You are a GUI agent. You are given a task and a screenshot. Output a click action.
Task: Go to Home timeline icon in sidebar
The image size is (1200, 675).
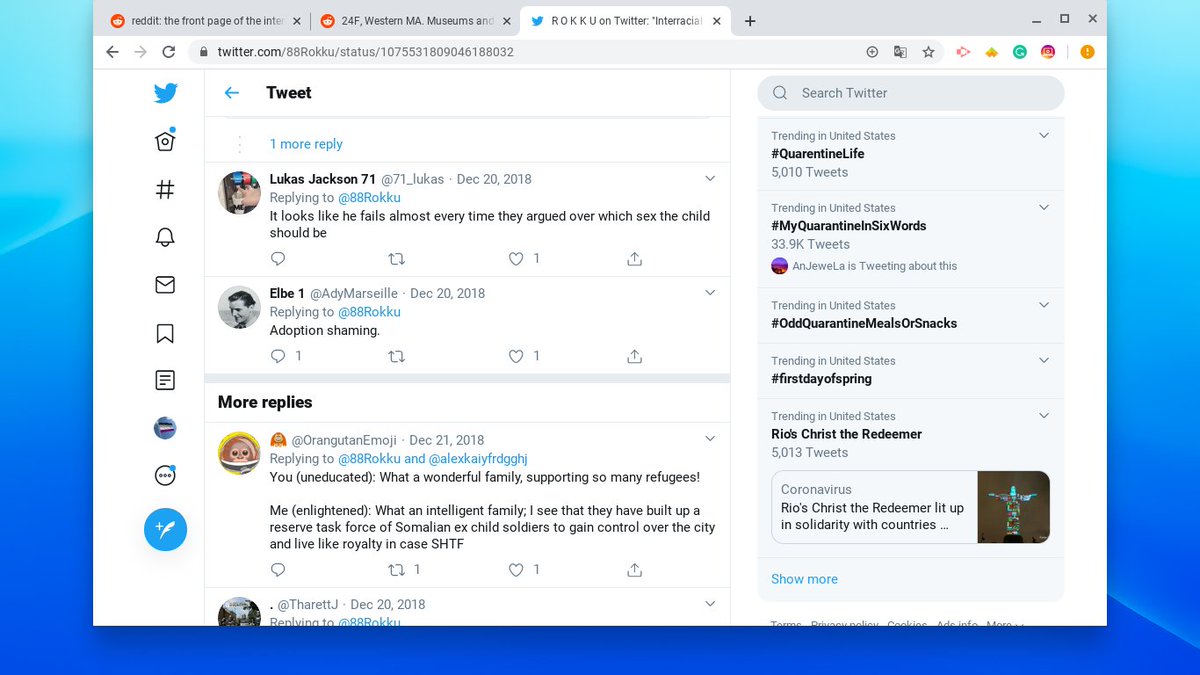[x=166, y=141]
